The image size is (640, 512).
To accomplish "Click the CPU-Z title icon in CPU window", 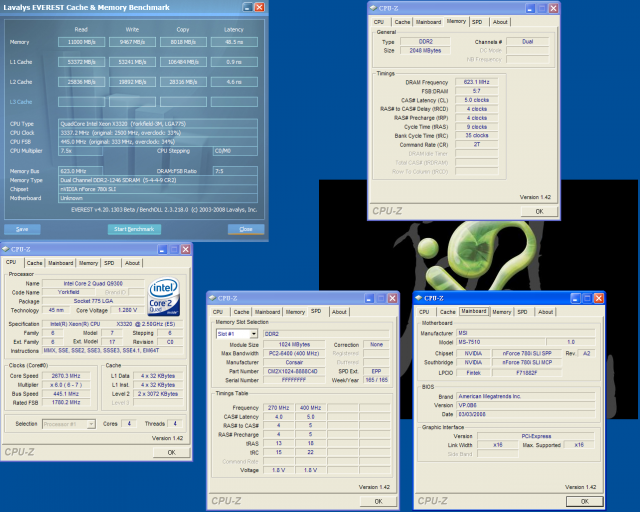I will pos(6,249).
